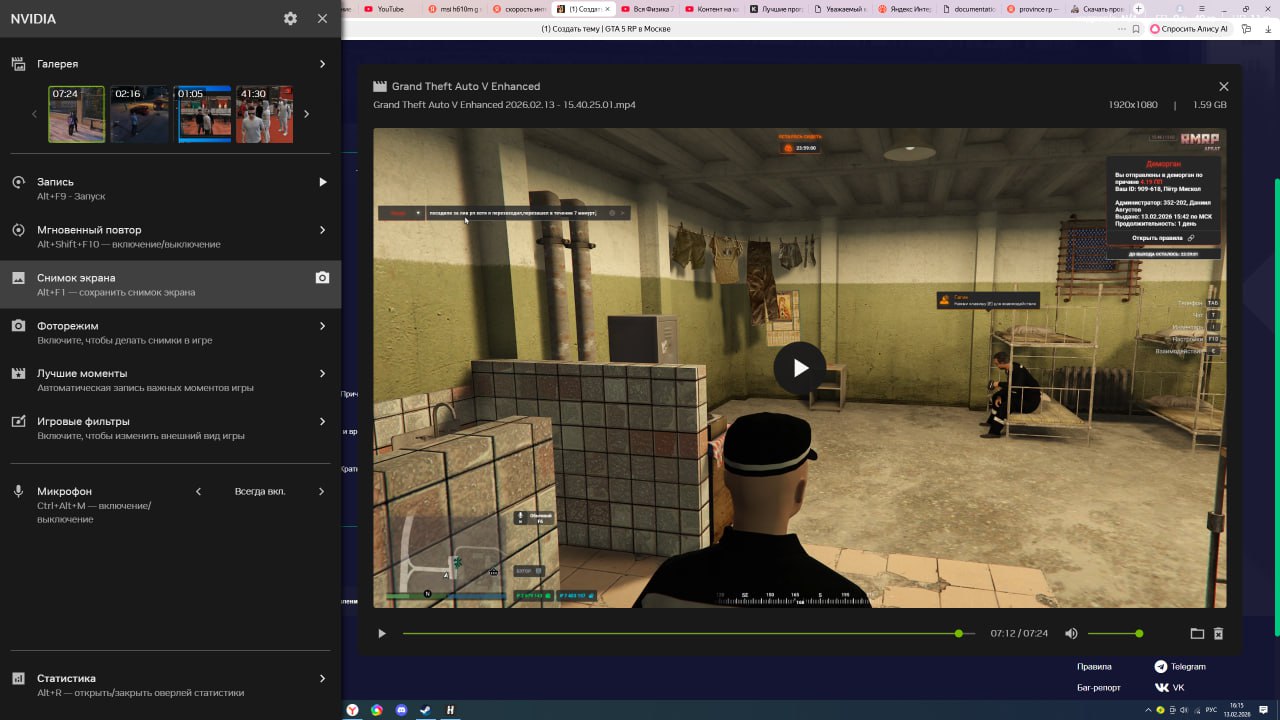The height and width of the screenshot is (720, 1280).
Task: Close the active Создать browser tab
Action: click(607, 9)
